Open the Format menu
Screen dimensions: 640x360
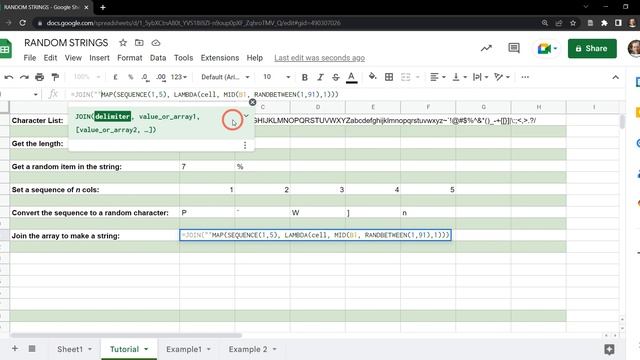tap(129, 58)
